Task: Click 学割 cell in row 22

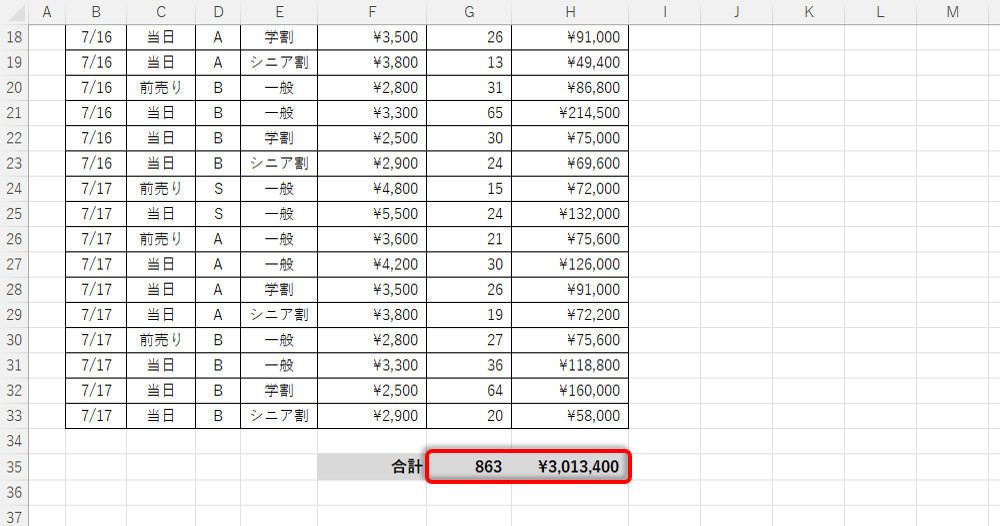Action: (x=279, y=138)
